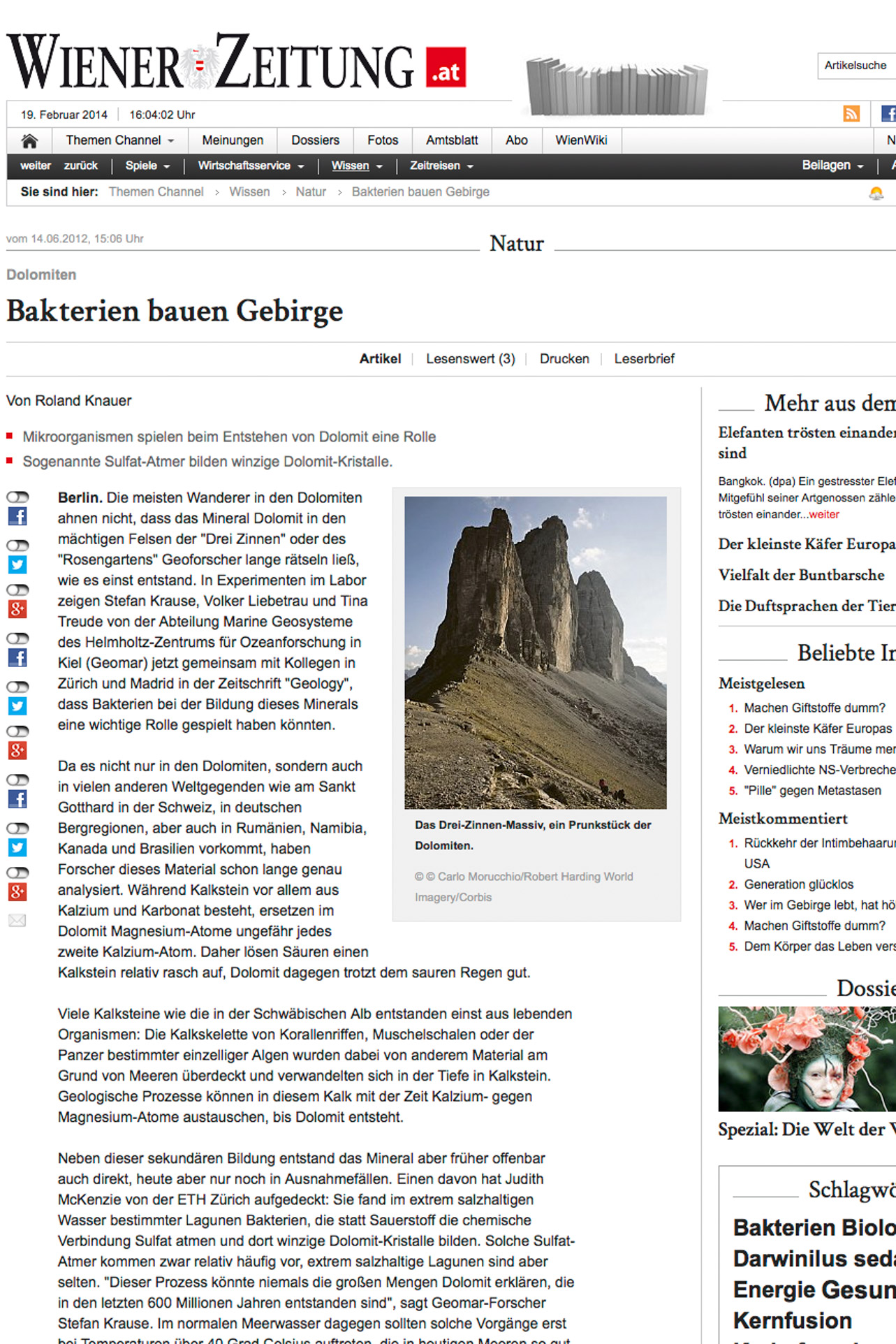Switch to the Lesenswert (3) tab
The width and height of the screenshot is (896, 1344).
click(471, 359)
